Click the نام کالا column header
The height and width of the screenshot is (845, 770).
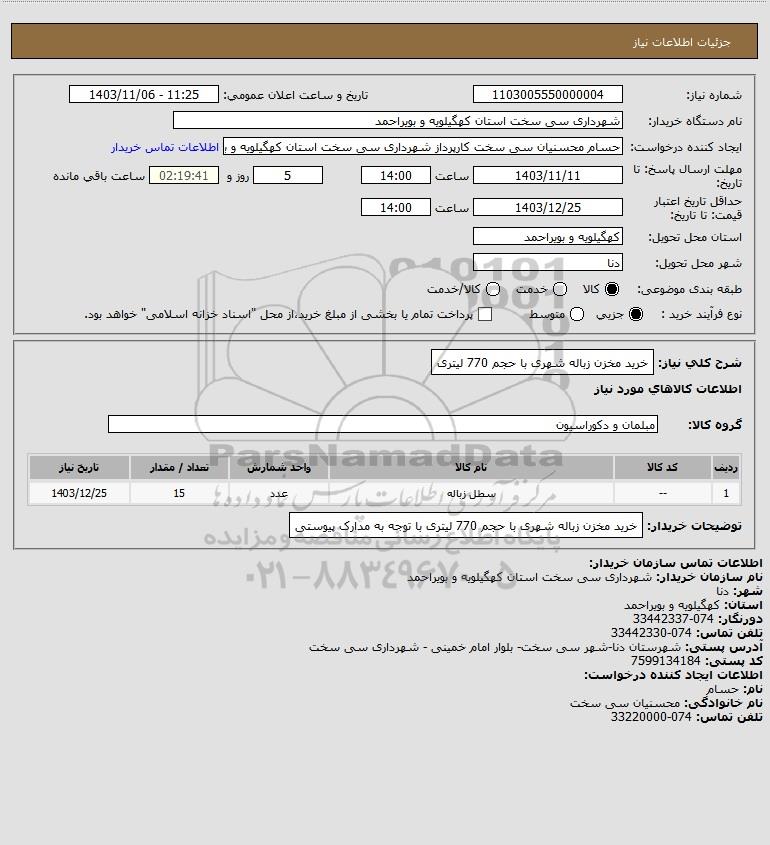pyautogui.click(x=471, y=467)
